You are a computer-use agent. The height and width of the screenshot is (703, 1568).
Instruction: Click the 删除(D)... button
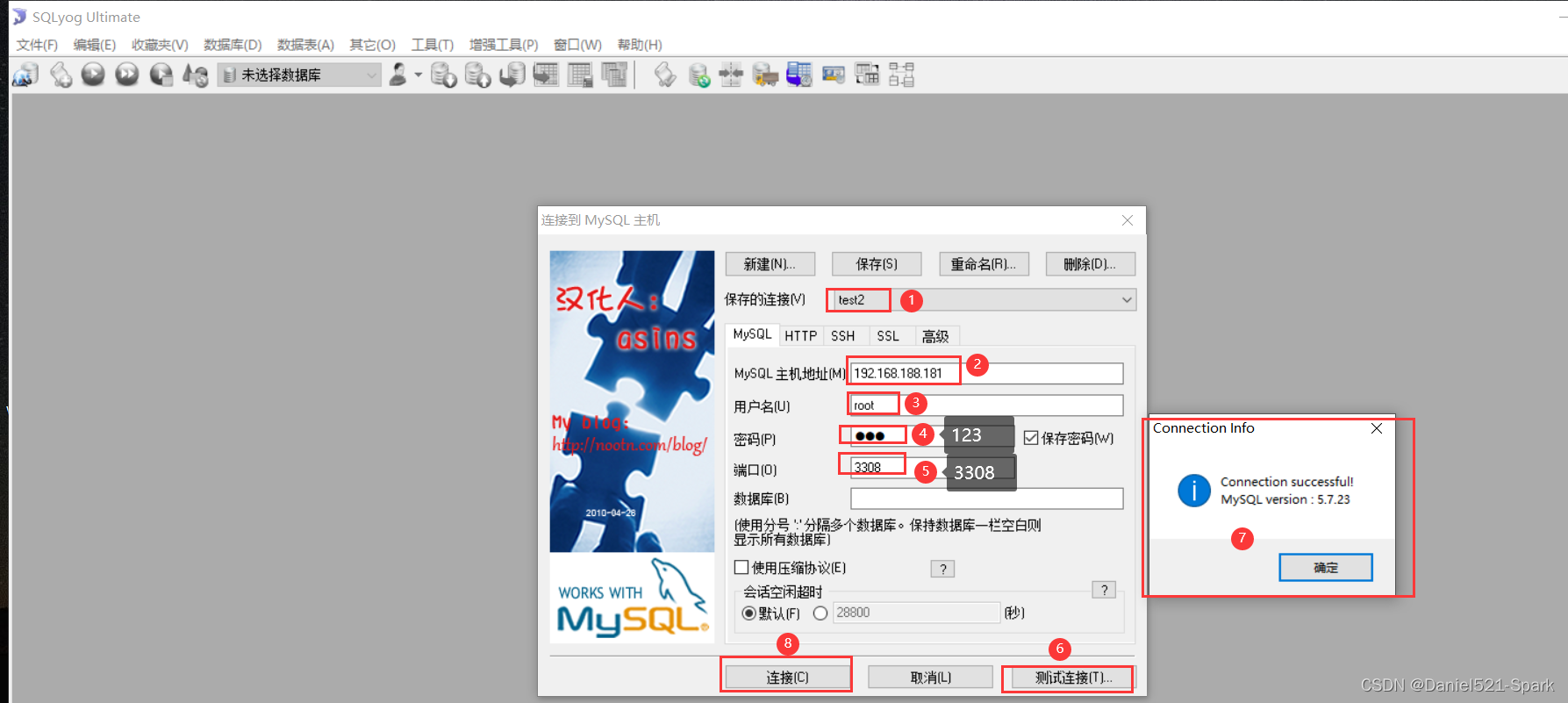(1090, 264)
